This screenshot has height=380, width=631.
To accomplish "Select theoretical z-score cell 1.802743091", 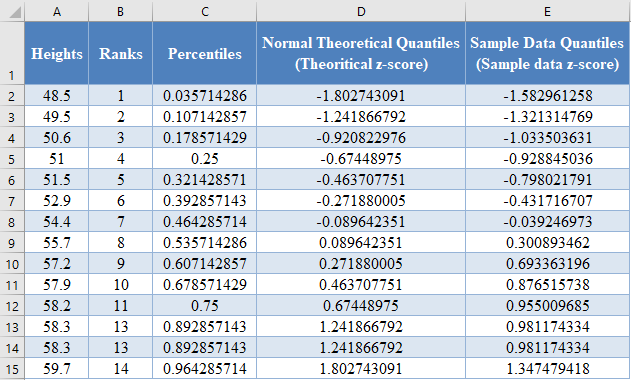I will [361, 369].
